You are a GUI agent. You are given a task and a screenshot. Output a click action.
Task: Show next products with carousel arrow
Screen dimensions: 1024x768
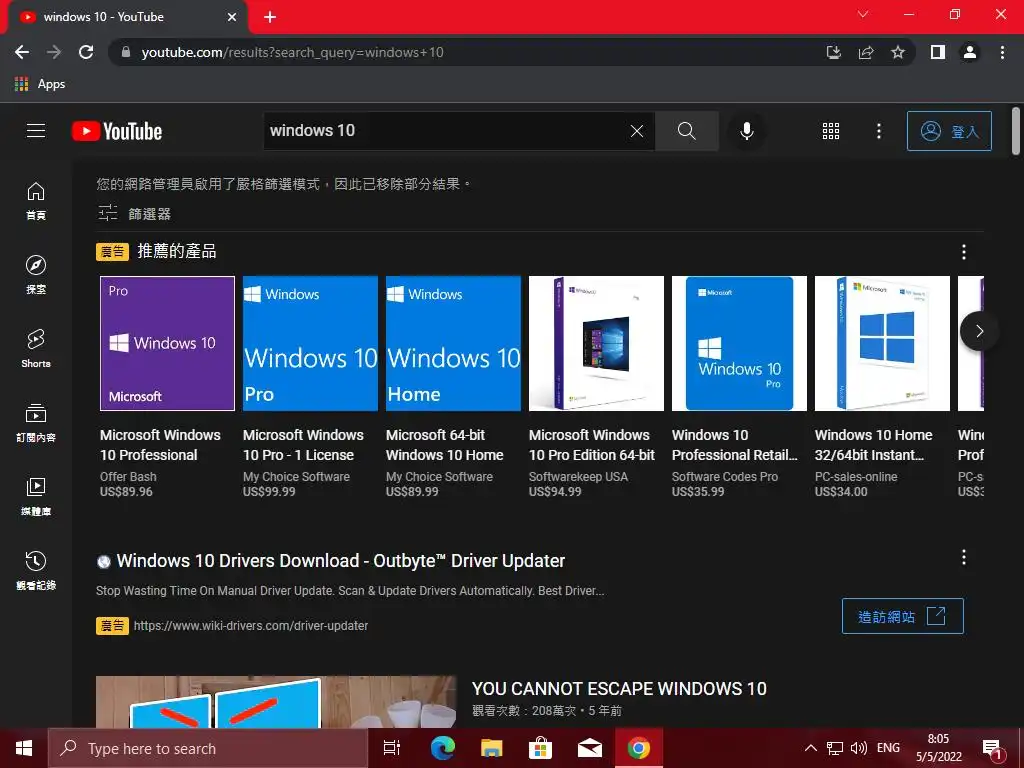[978, 331]
